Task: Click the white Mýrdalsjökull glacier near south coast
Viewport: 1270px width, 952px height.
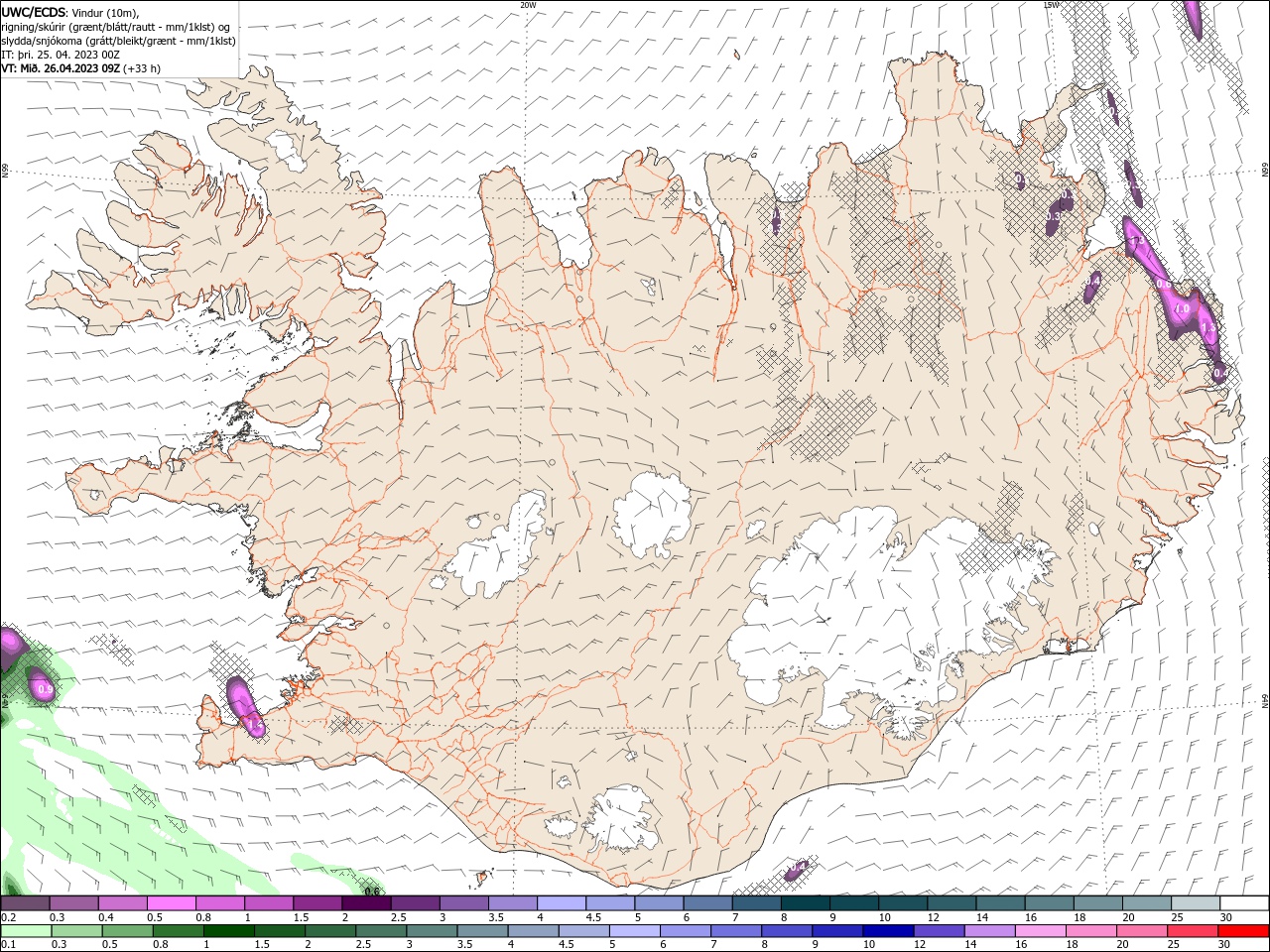Action: coord(622,819)
